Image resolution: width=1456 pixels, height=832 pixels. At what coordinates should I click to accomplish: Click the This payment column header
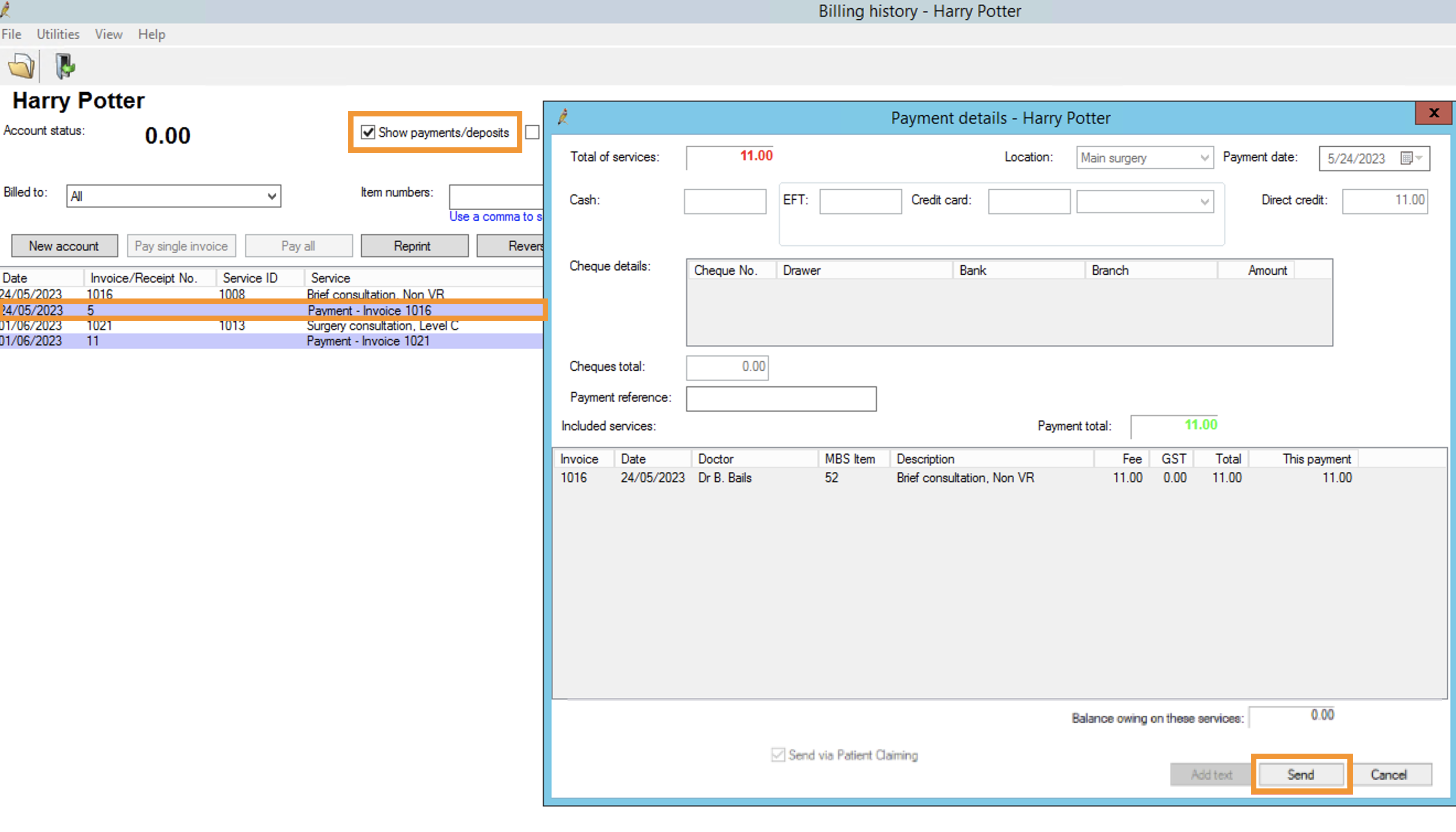click(x=1303, y=459)
